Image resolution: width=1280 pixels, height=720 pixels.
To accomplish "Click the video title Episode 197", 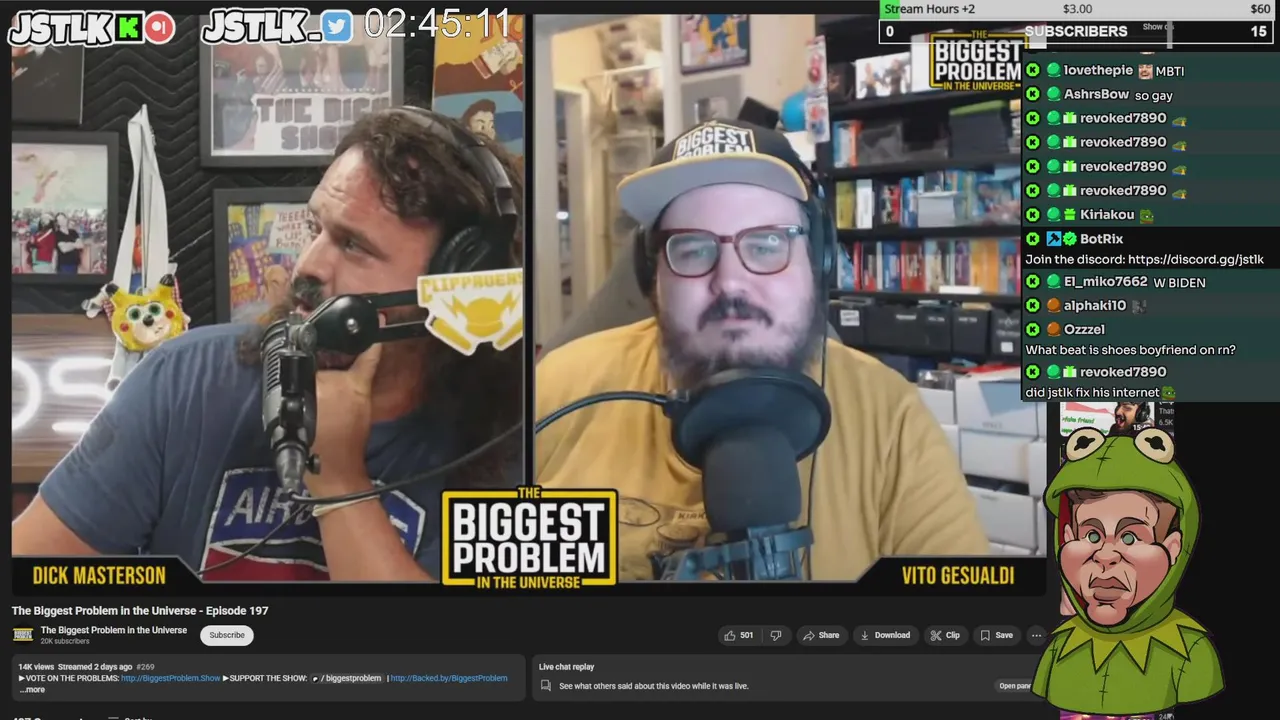I will 140,610.
